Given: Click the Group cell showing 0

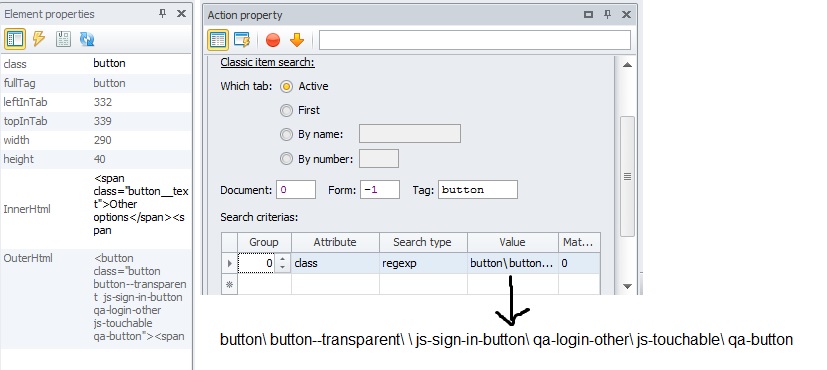Looking at the screenshot, I should 257,263.
